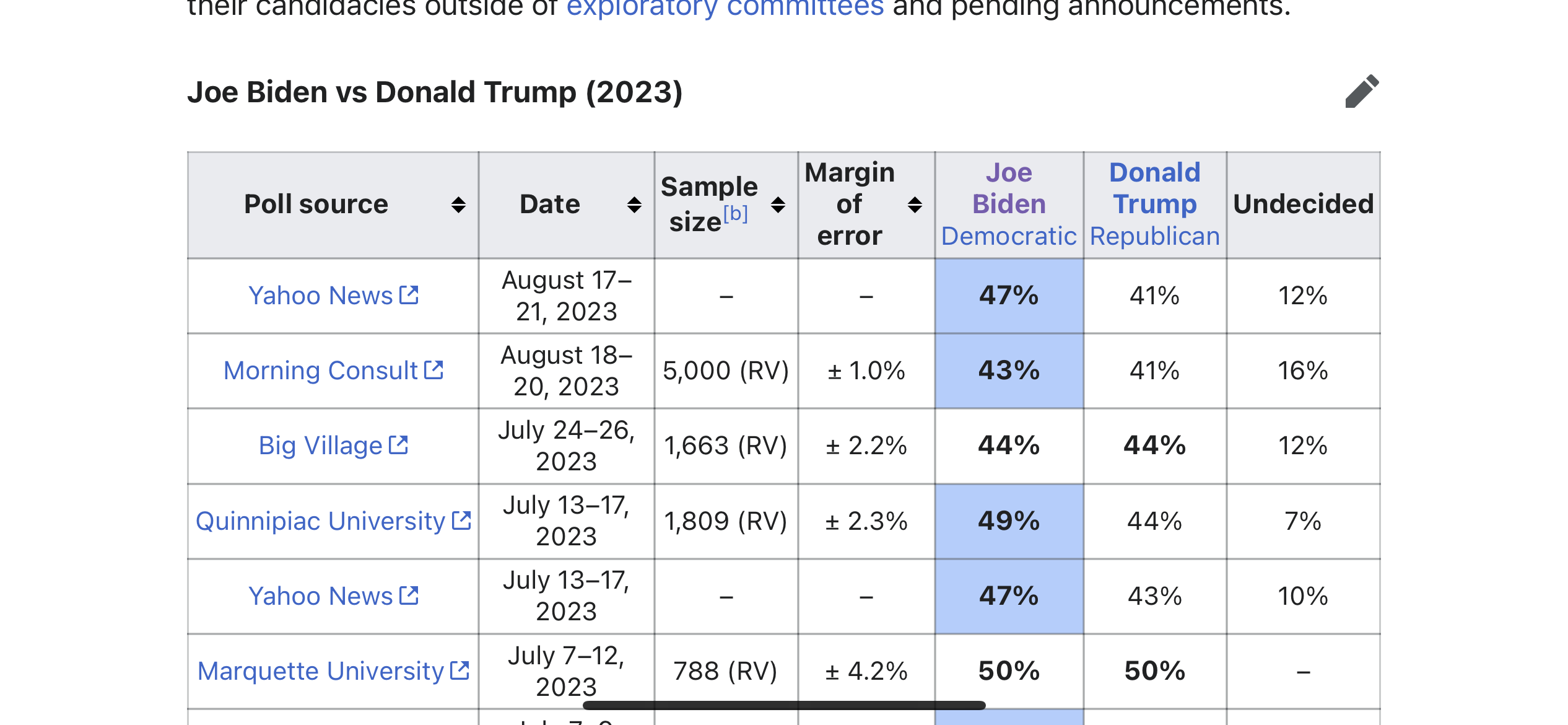The height and width of the screenshot is (725, 1568).
Task: Sort table by Date column
Action: click(634, 205)
